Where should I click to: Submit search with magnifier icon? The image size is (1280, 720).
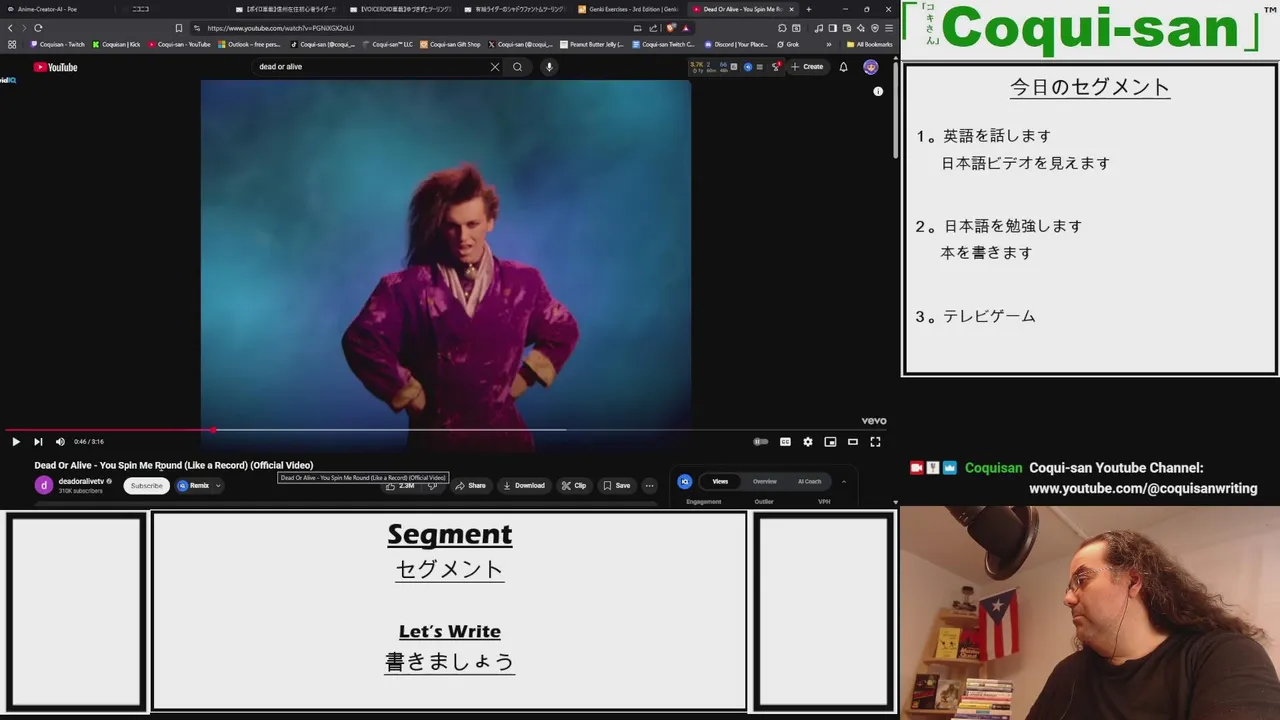(x=517, y=67)
